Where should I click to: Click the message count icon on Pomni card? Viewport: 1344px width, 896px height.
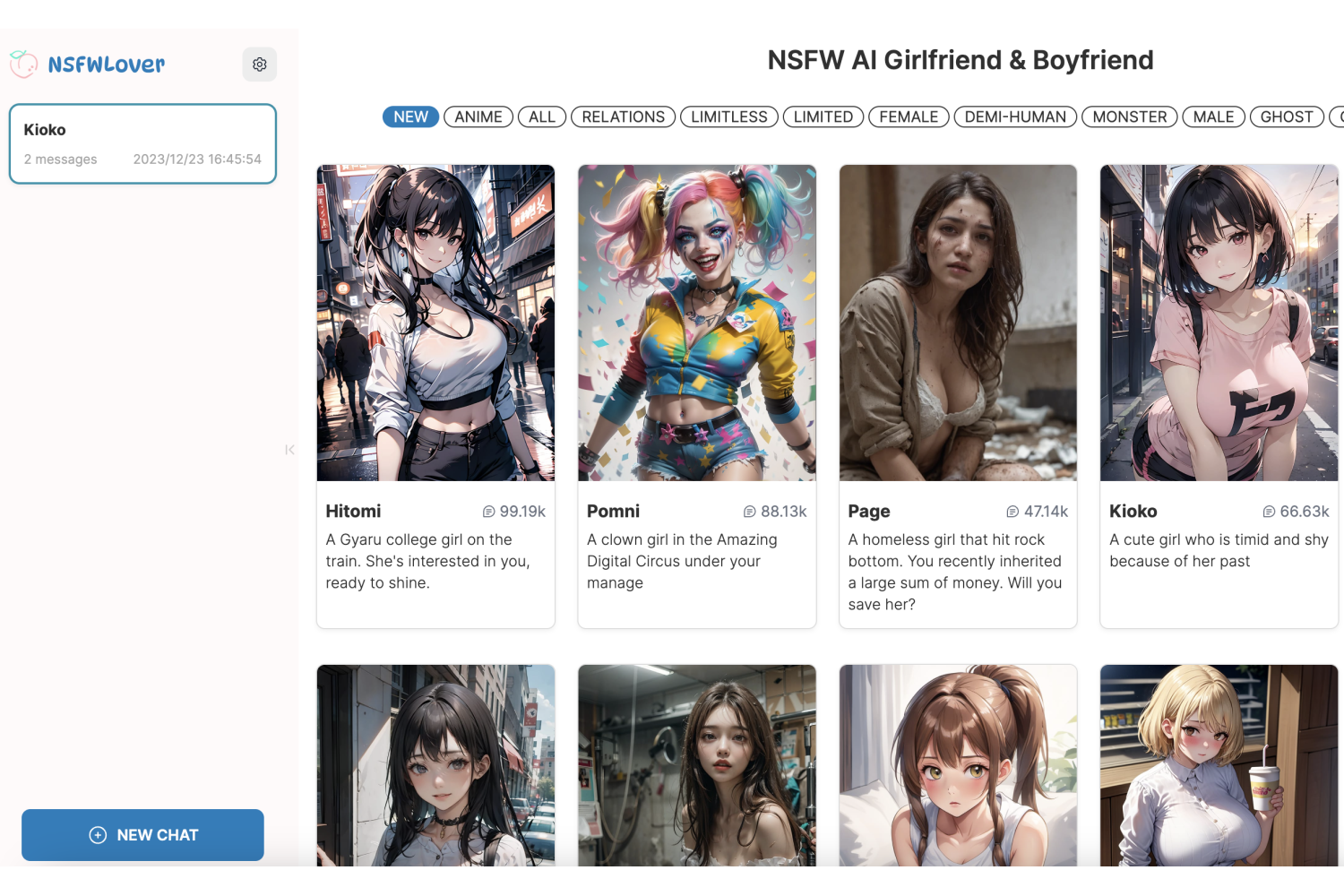click(x=750, y=512)
